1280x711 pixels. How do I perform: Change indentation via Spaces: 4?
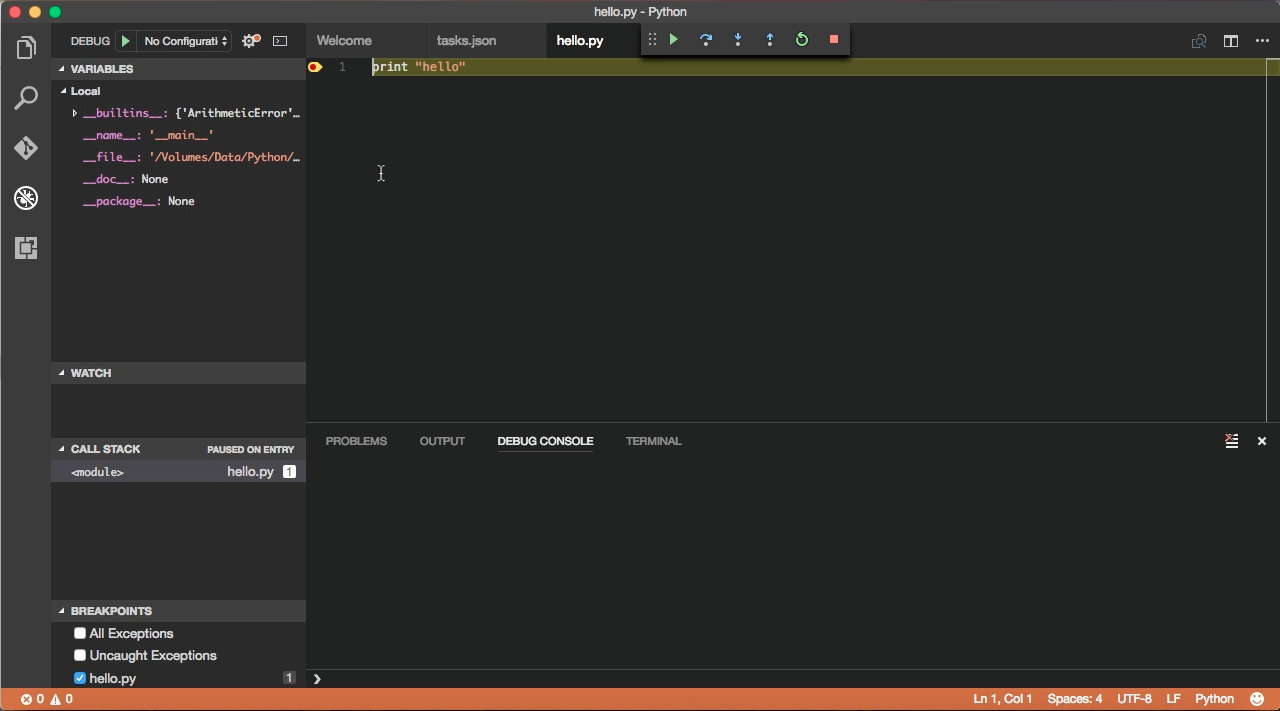[1075, 700]
